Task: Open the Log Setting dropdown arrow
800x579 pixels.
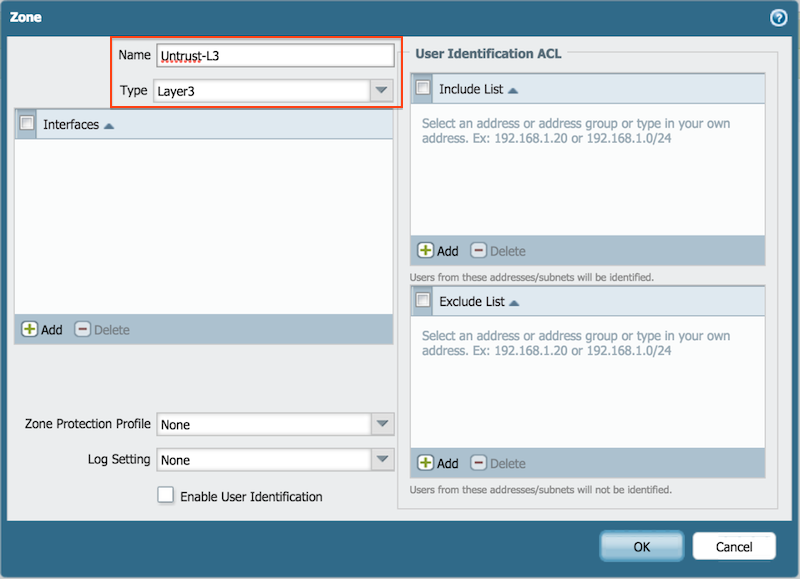Action: tap(382, 459)
